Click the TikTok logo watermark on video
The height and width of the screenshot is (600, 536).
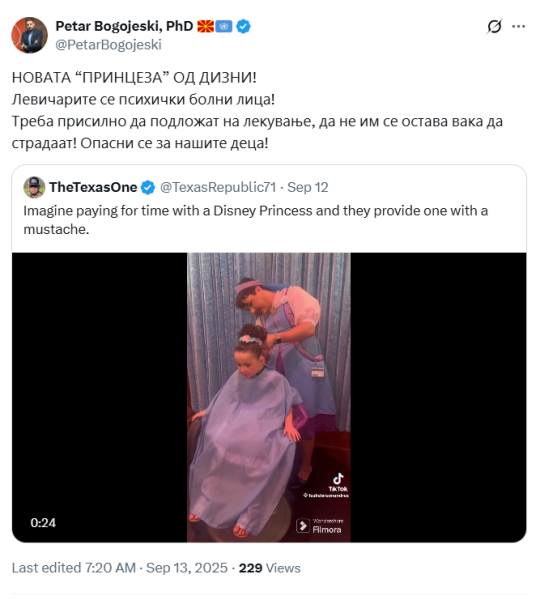(338, 483)
